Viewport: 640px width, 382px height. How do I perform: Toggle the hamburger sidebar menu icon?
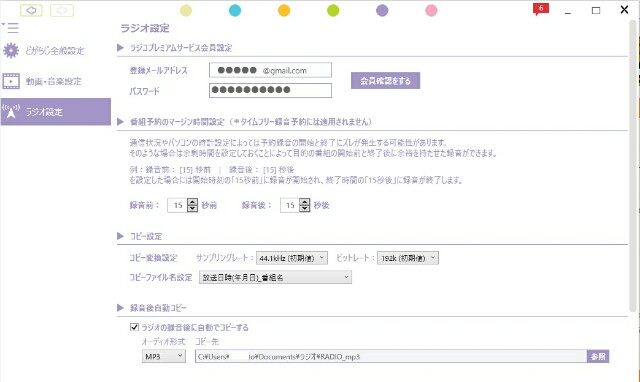click(12, 28)
